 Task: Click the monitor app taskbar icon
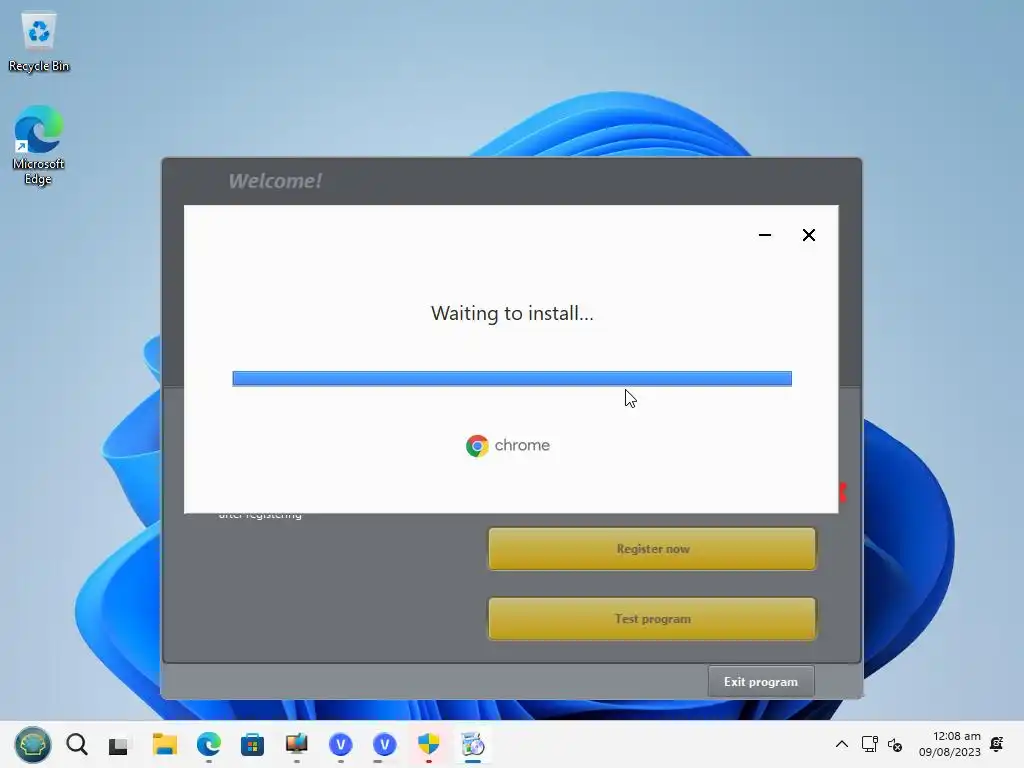click(x=296, y=744)
